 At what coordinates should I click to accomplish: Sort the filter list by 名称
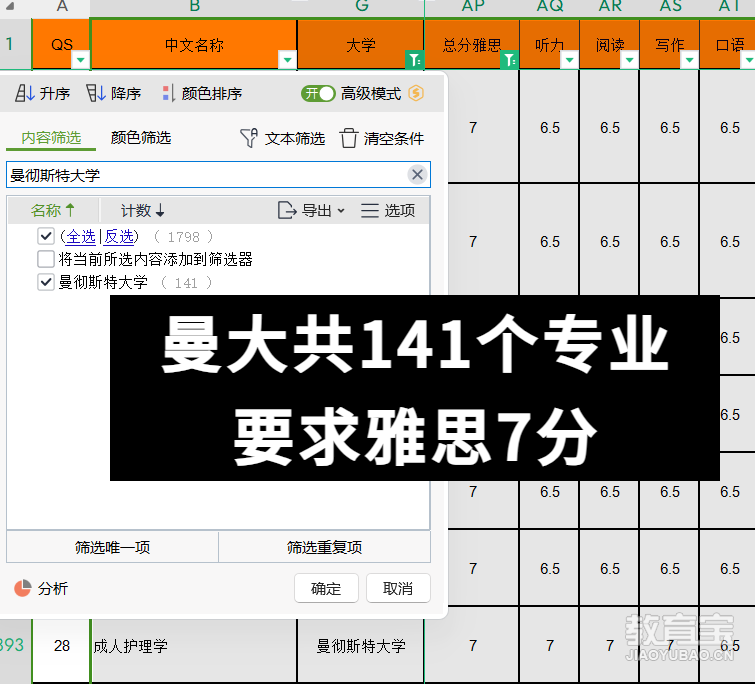pos(52,210)
